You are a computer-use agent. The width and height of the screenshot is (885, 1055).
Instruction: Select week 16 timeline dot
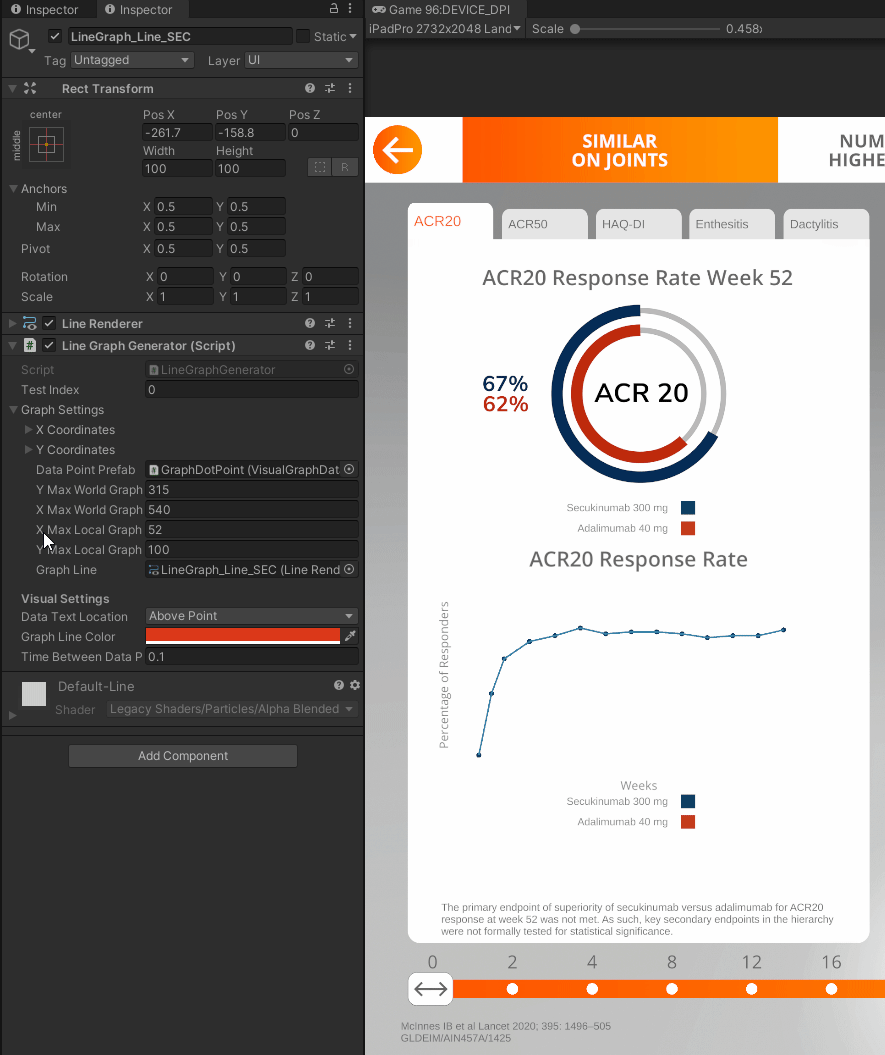coord(831,988)
